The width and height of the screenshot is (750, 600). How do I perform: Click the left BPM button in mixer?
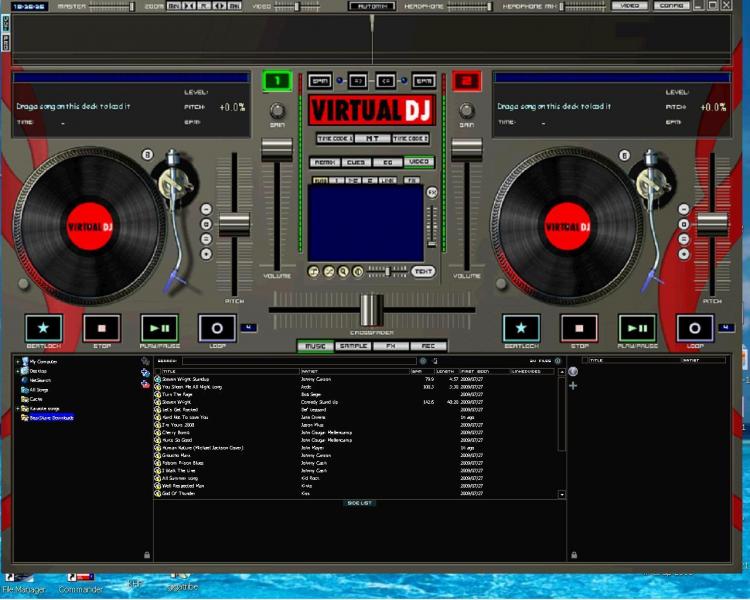320,81
